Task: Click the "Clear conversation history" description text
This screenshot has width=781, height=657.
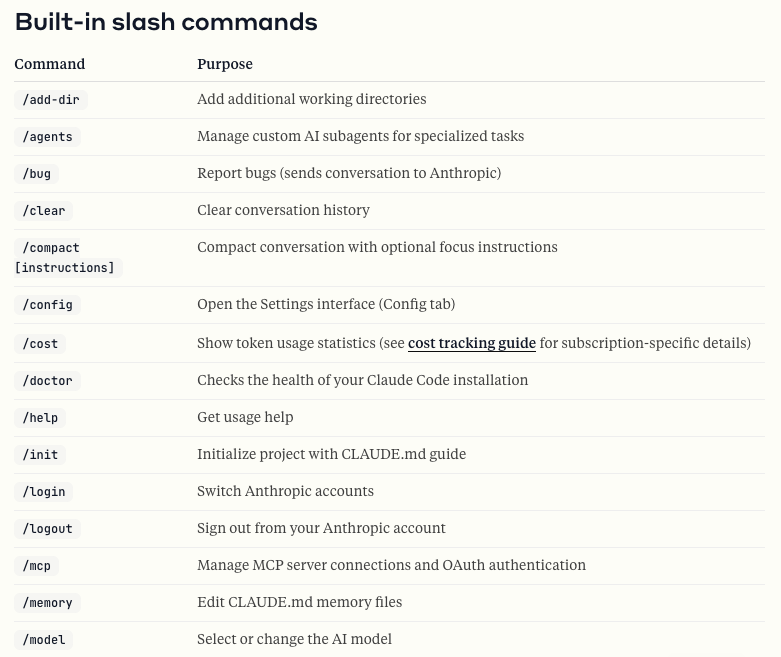Action: click(x=283, y=210)
